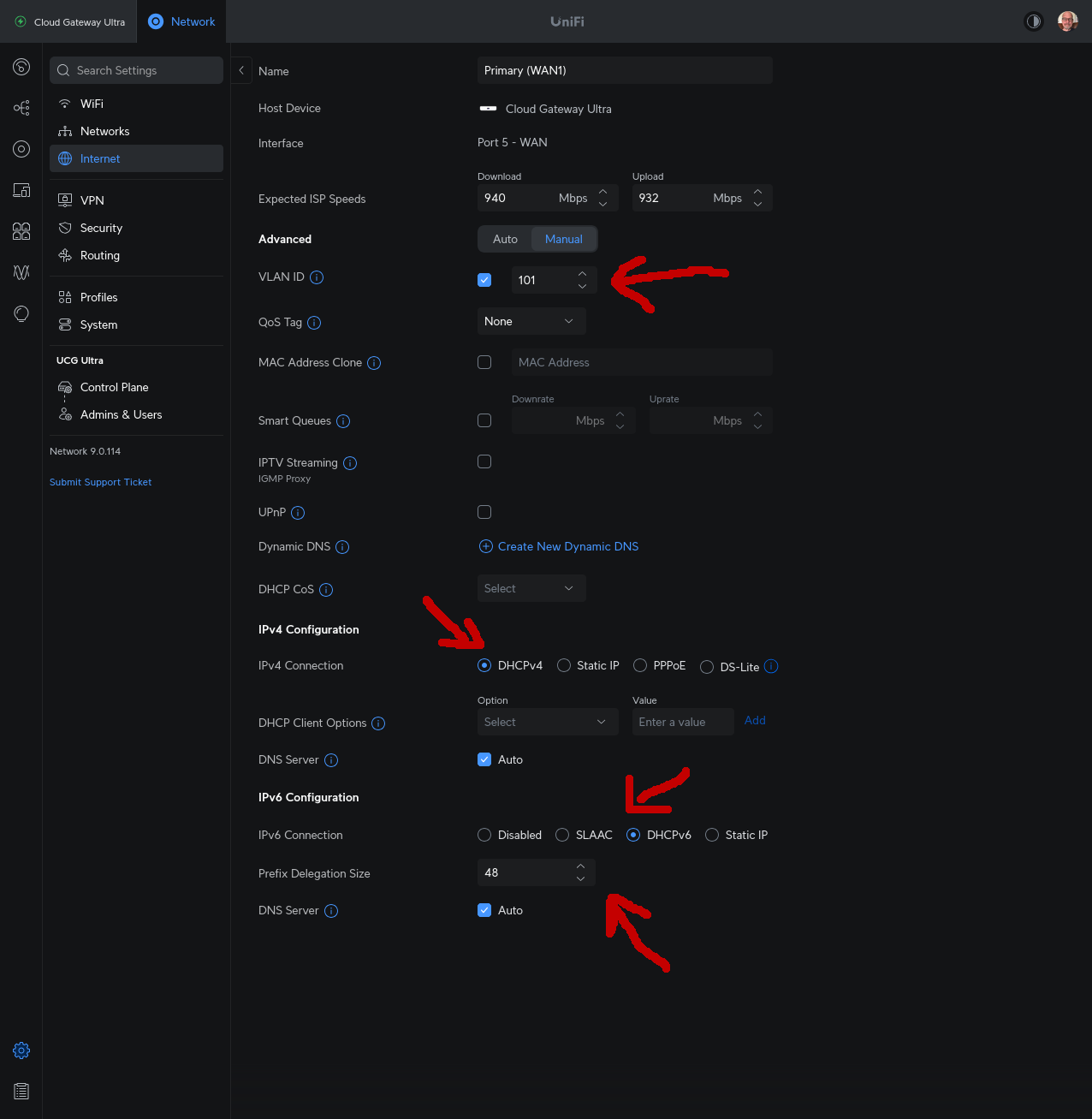Select Static IP for IPv6 Connection
This screenshot has height=1119, width=1092.
712,835
